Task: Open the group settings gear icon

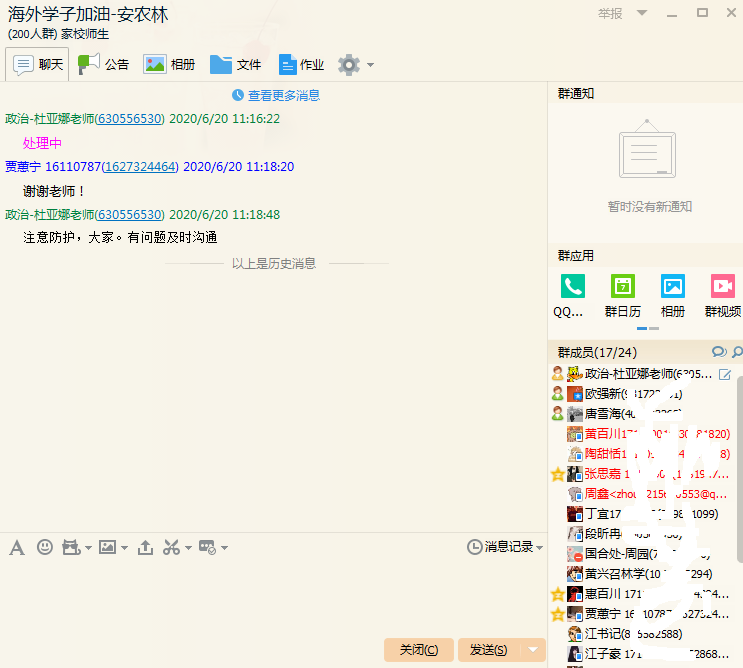Action: [x=348, y=65]
